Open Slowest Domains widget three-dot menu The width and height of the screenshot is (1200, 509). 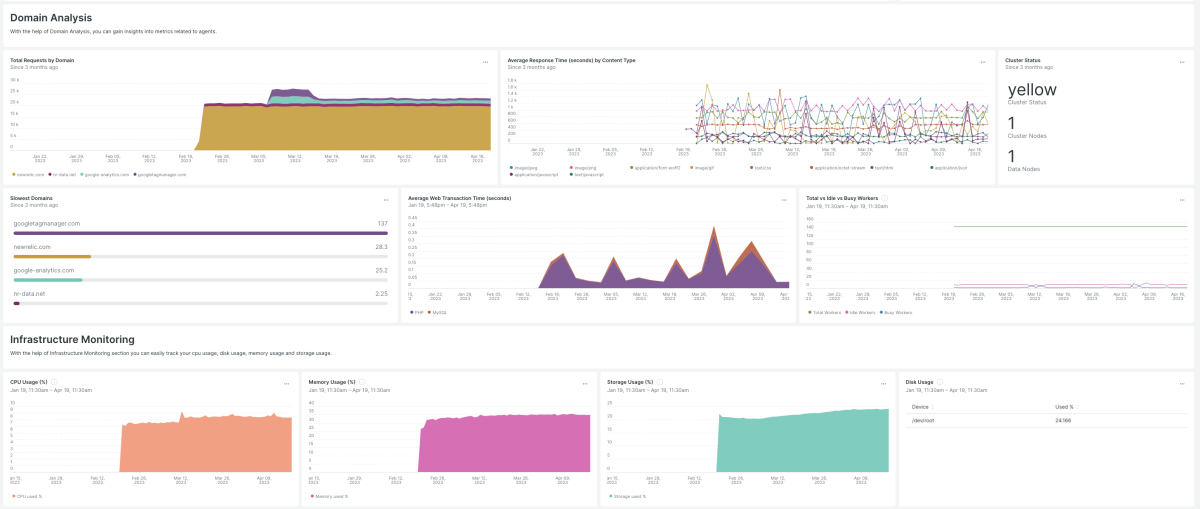pos(386,198)
